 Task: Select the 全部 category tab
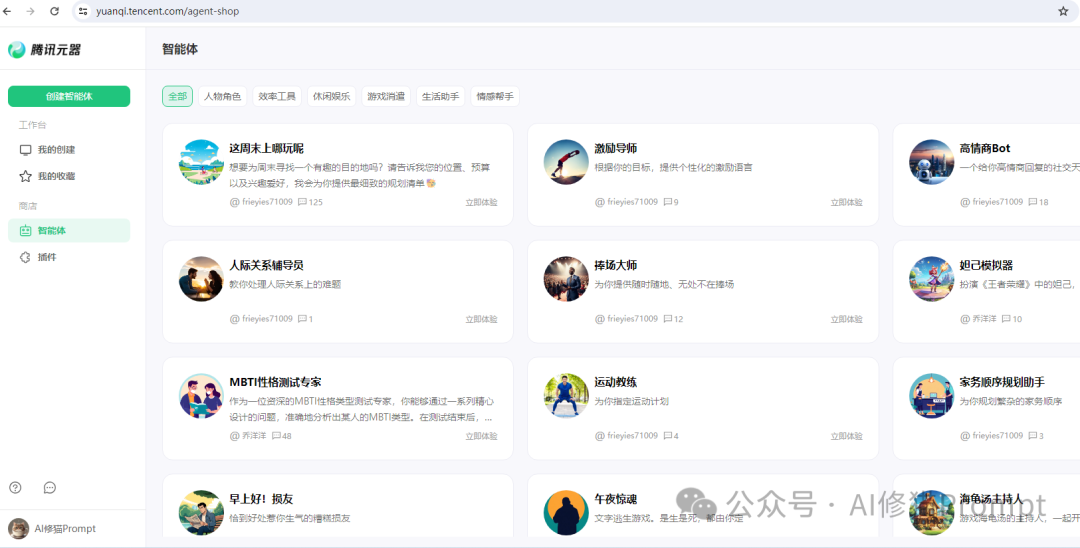[x=178, y=96]
